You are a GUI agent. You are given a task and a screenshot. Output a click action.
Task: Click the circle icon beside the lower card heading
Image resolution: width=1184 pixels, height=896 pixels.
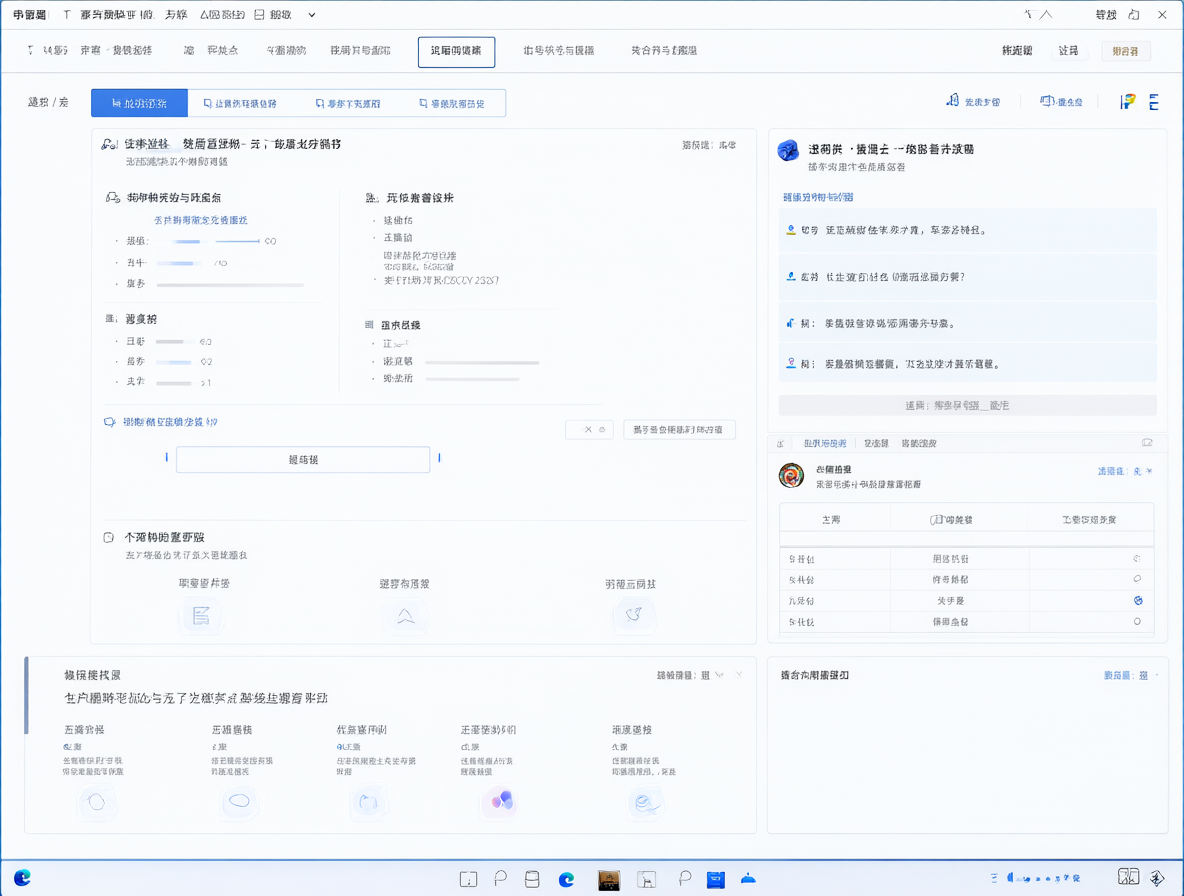109,537
